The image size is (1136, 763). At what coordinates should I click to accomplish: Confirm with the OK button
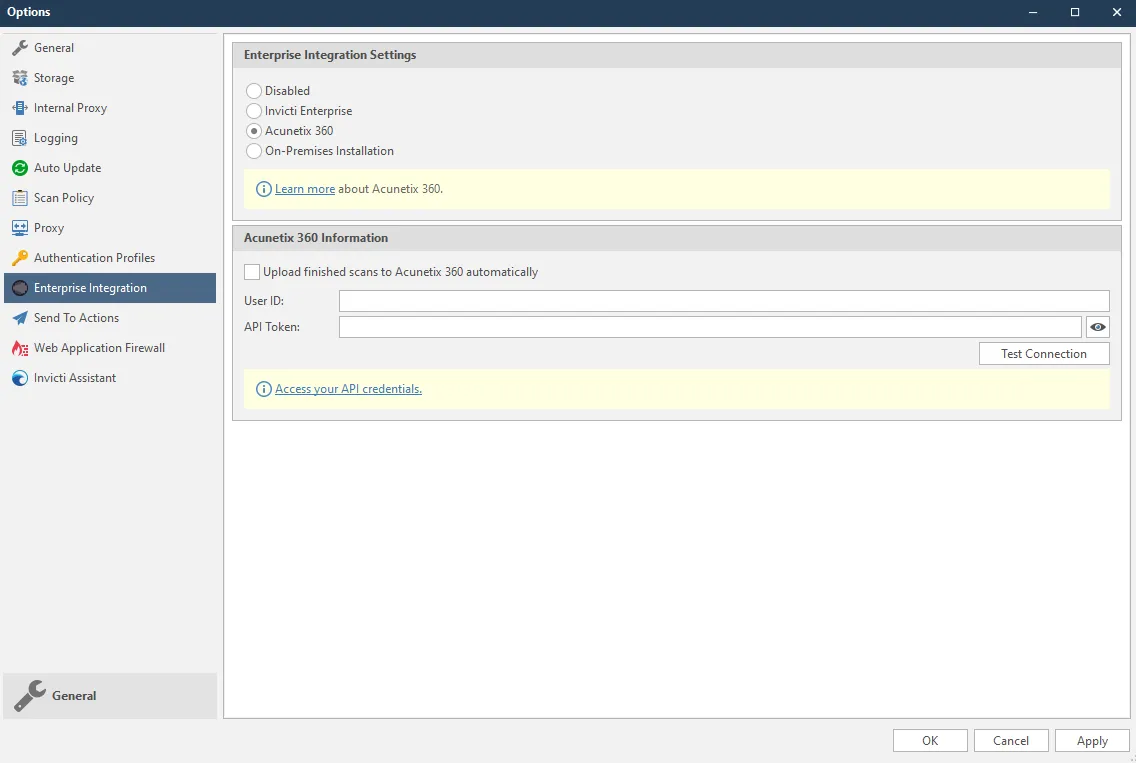[930, 741]
